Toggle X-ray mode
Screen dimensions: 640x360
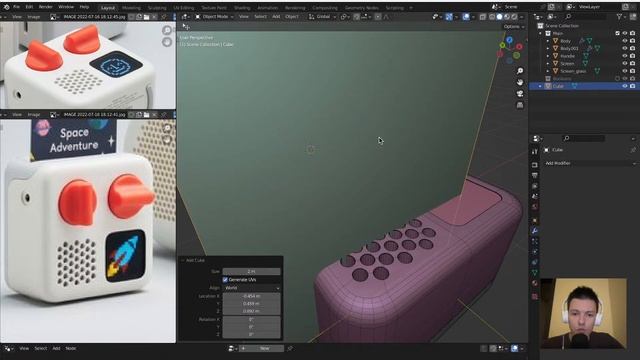point(483,17)
